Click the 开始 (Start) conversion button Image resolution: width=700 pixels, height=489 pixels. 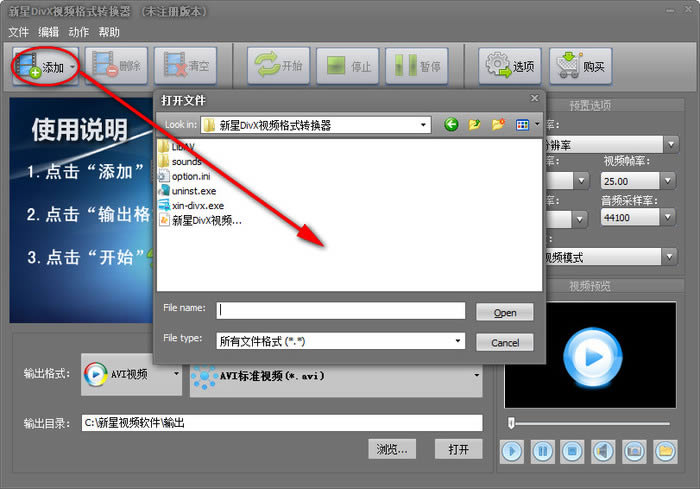coord(278,66)
